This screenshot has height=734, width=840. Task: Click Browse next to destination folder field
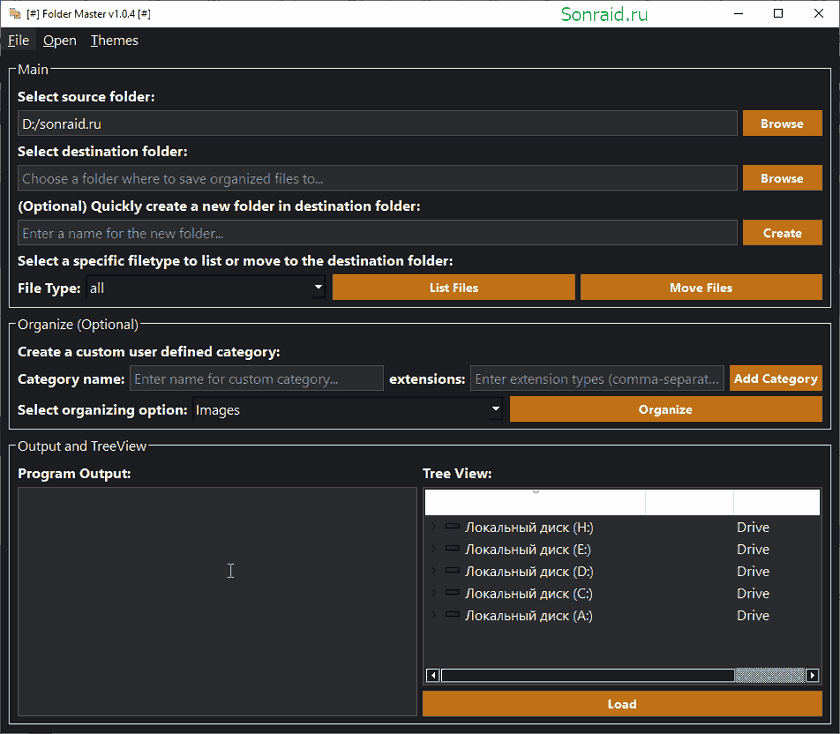pyautogui.click(x=782, y=178)
